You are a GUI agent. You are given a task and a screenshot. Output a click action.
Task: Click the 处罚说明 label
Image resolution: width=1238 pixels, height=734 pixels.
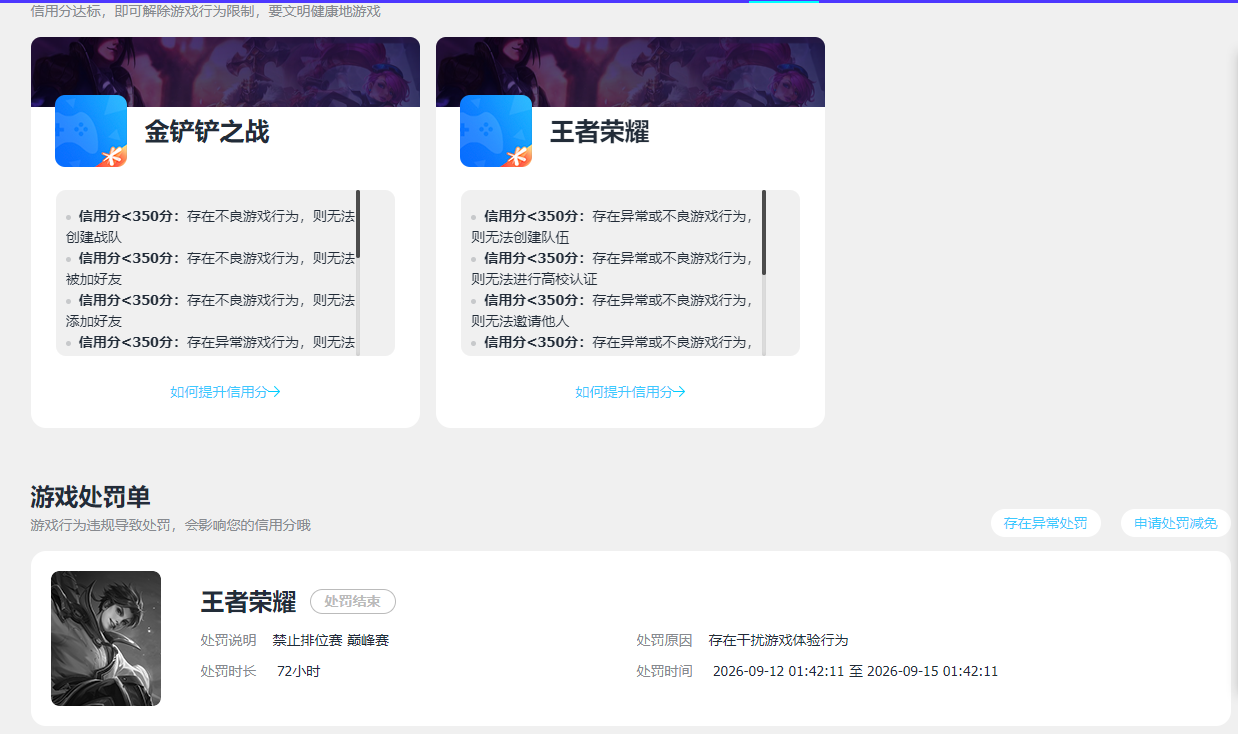pos(228,640)
